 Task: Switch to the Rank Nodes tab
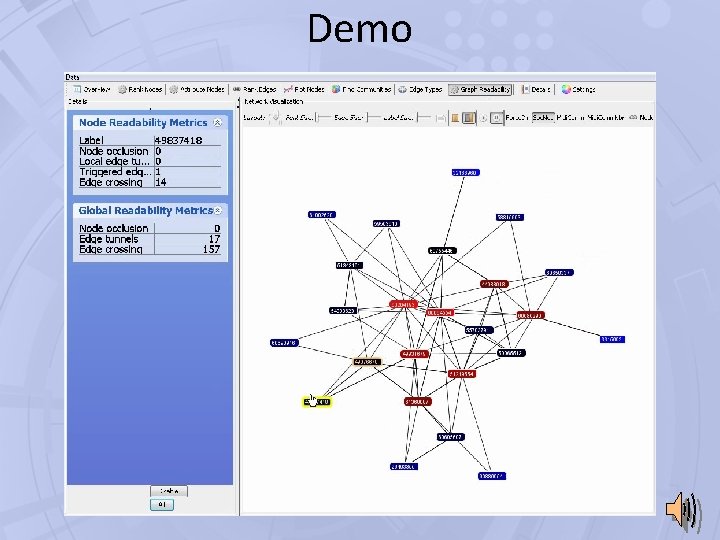pyautogui.click(x=140, y=90)
